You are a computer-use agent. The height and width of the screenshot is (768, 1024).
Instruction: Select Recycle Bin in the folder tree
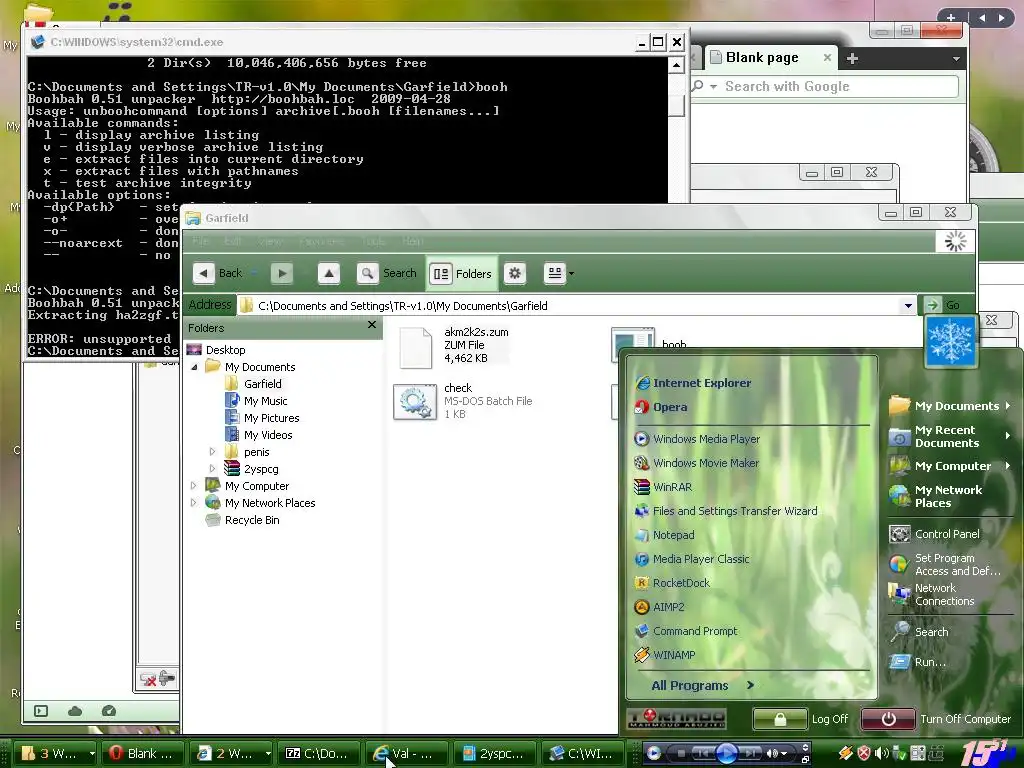point(242,520)
